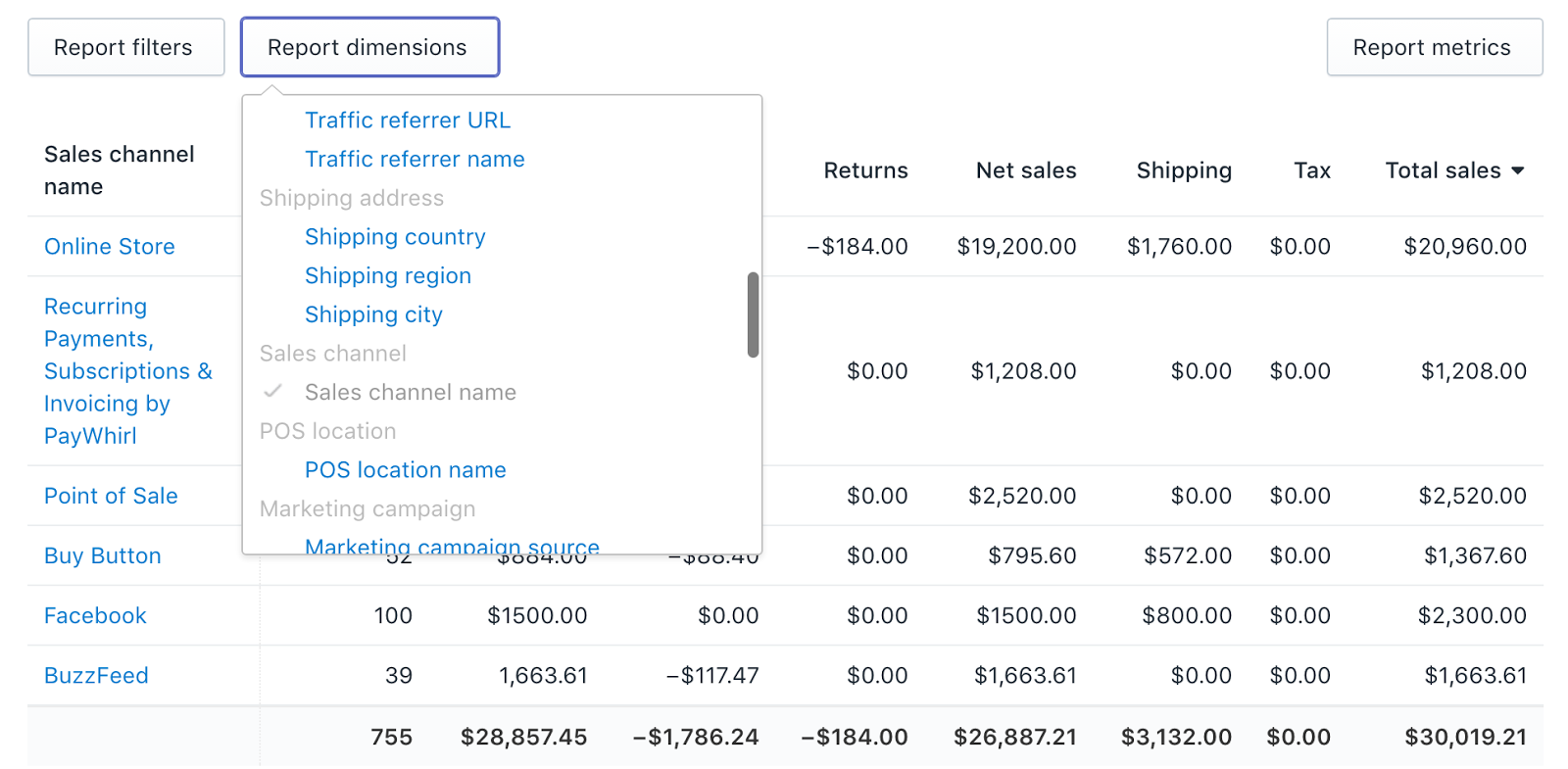Sort by the Net sales column header
Image resolution: width=1568 pixels, height=769 pixels.
(1025, 170)
